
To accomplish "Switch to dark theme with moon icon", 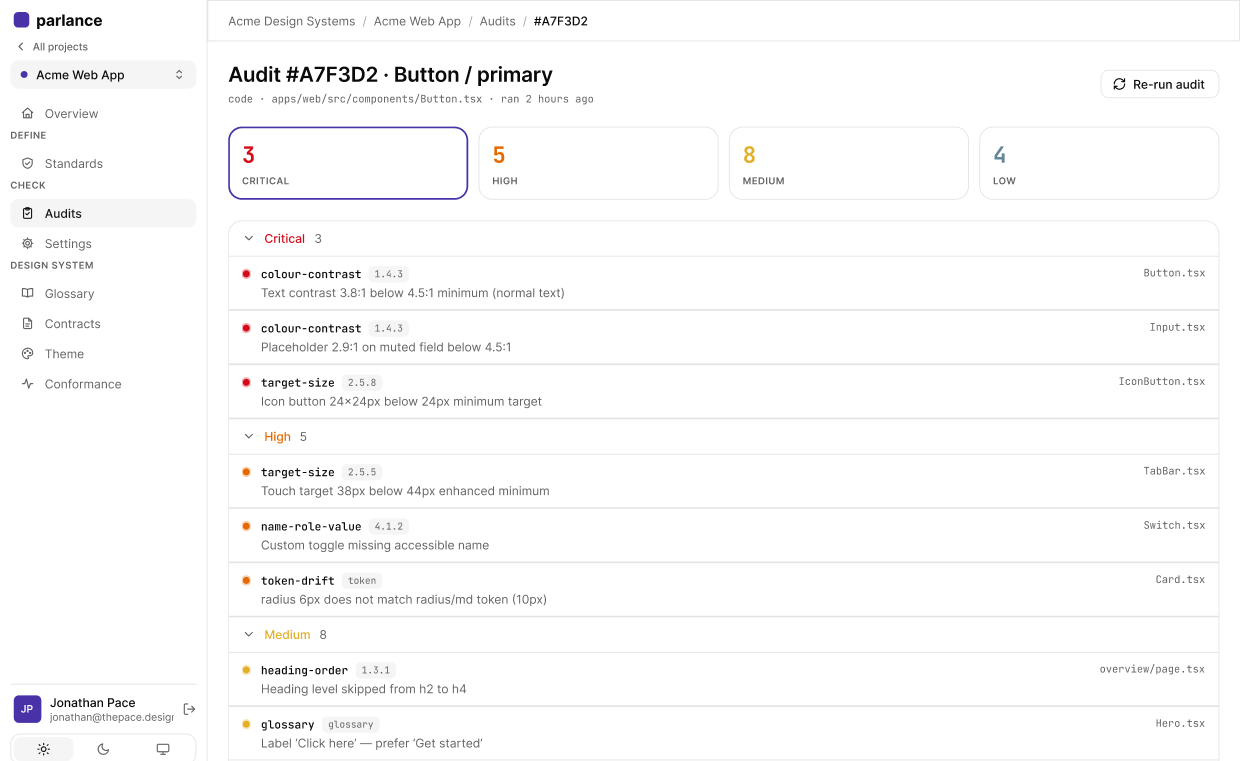I will click(x=103, y=749).
